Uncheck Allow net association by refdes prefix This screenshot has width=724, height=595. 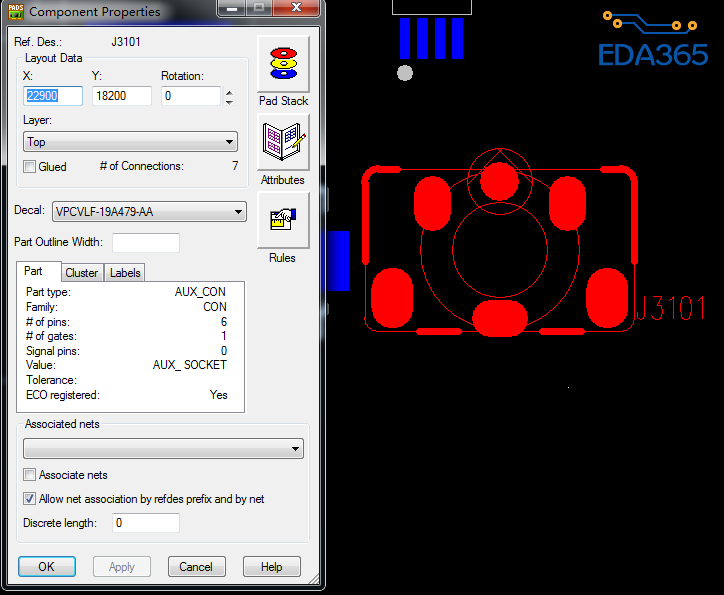pyautogui.click(x=30, y=499)
